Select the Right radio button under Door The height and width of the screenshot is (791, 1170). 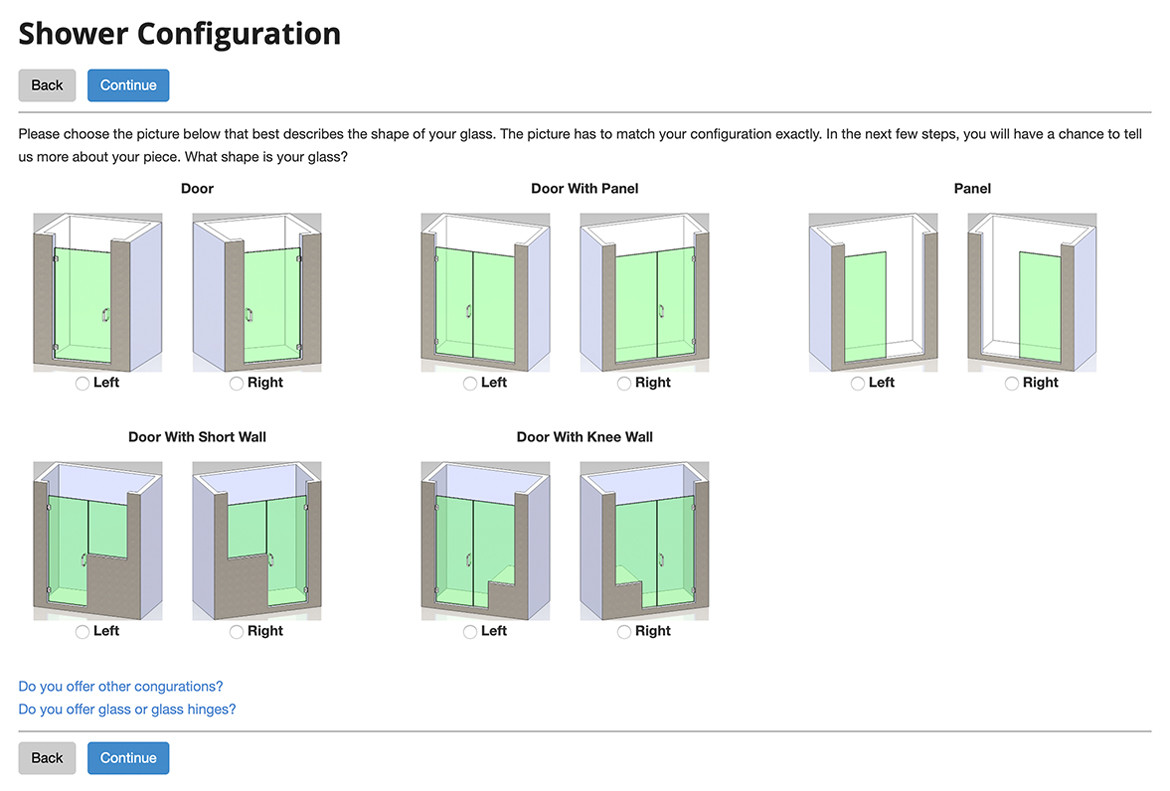click(x=237, y=384)
